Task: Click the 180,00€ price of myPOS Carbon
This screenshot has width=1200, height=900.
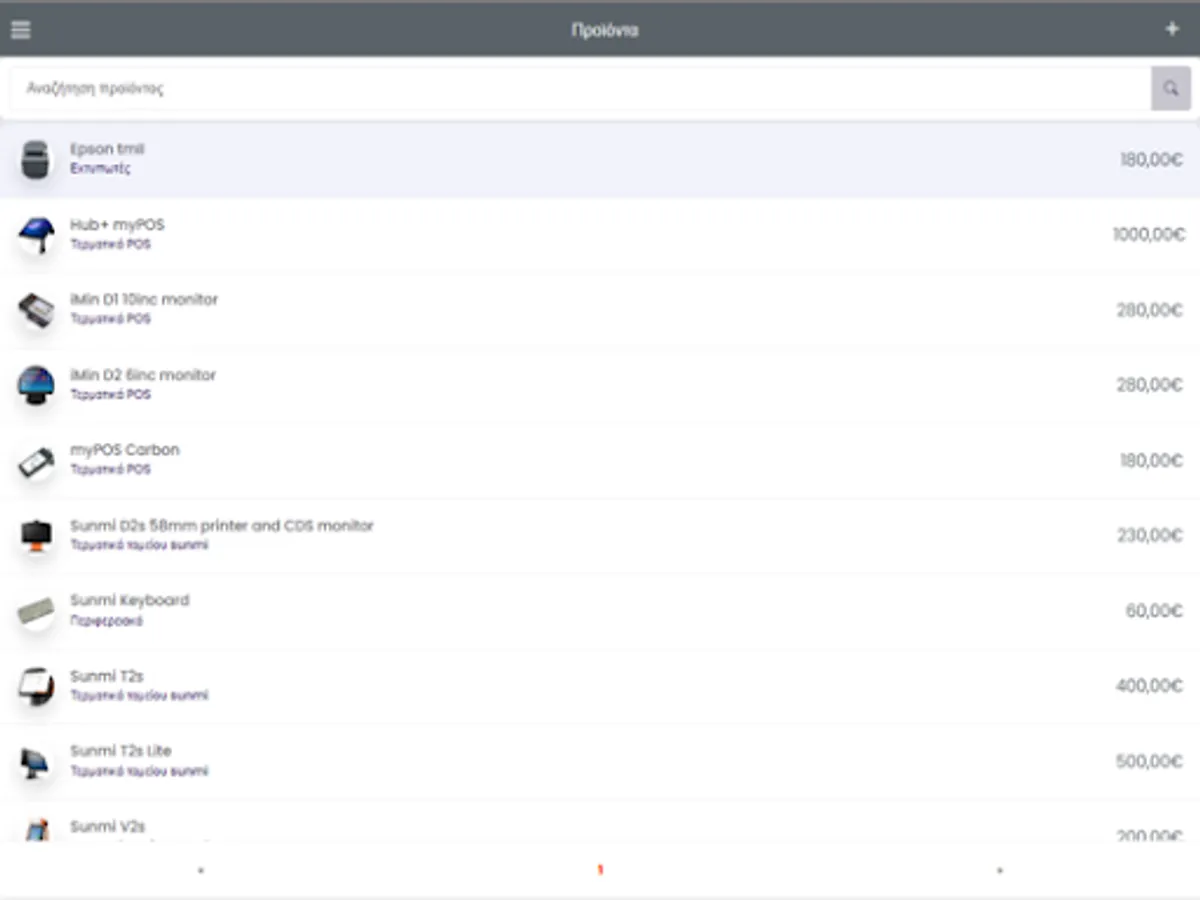Action: (1152, 461)
